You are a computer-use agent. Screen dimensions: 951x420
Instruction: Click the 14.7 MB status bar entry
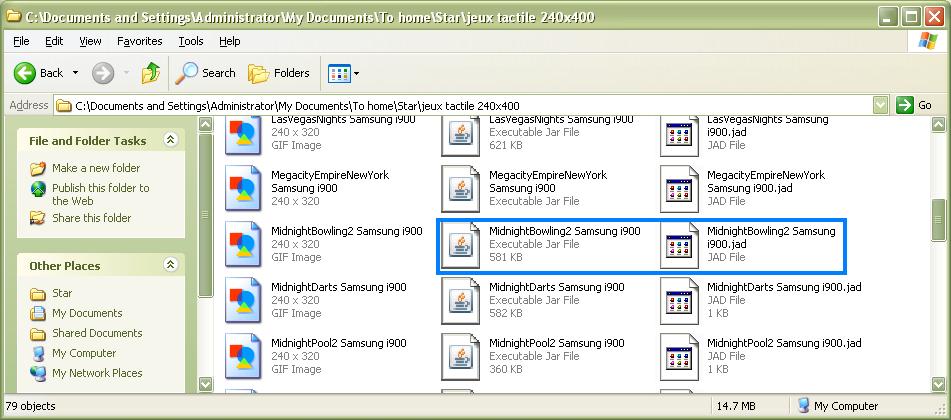pyautogui.click(x=736, y=406)
